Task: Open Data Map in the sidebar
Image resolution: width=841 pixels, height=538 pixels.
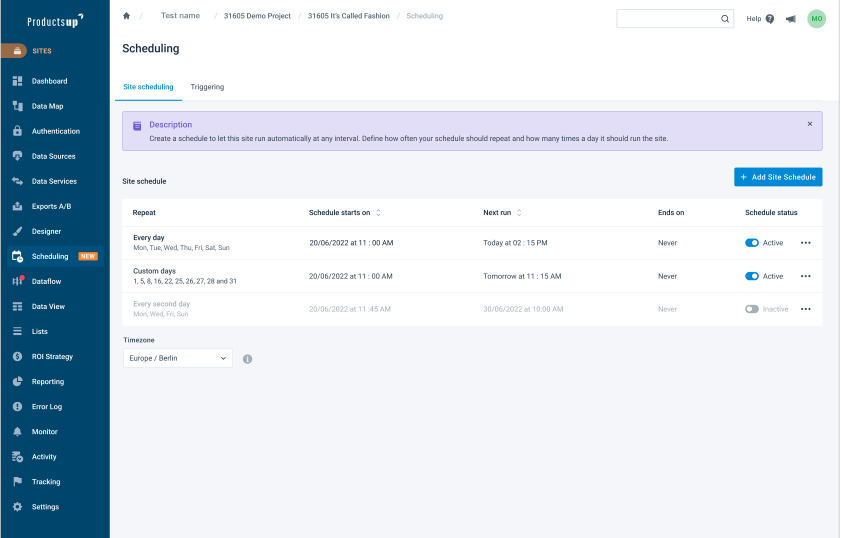Action: [x=47, y=106]
